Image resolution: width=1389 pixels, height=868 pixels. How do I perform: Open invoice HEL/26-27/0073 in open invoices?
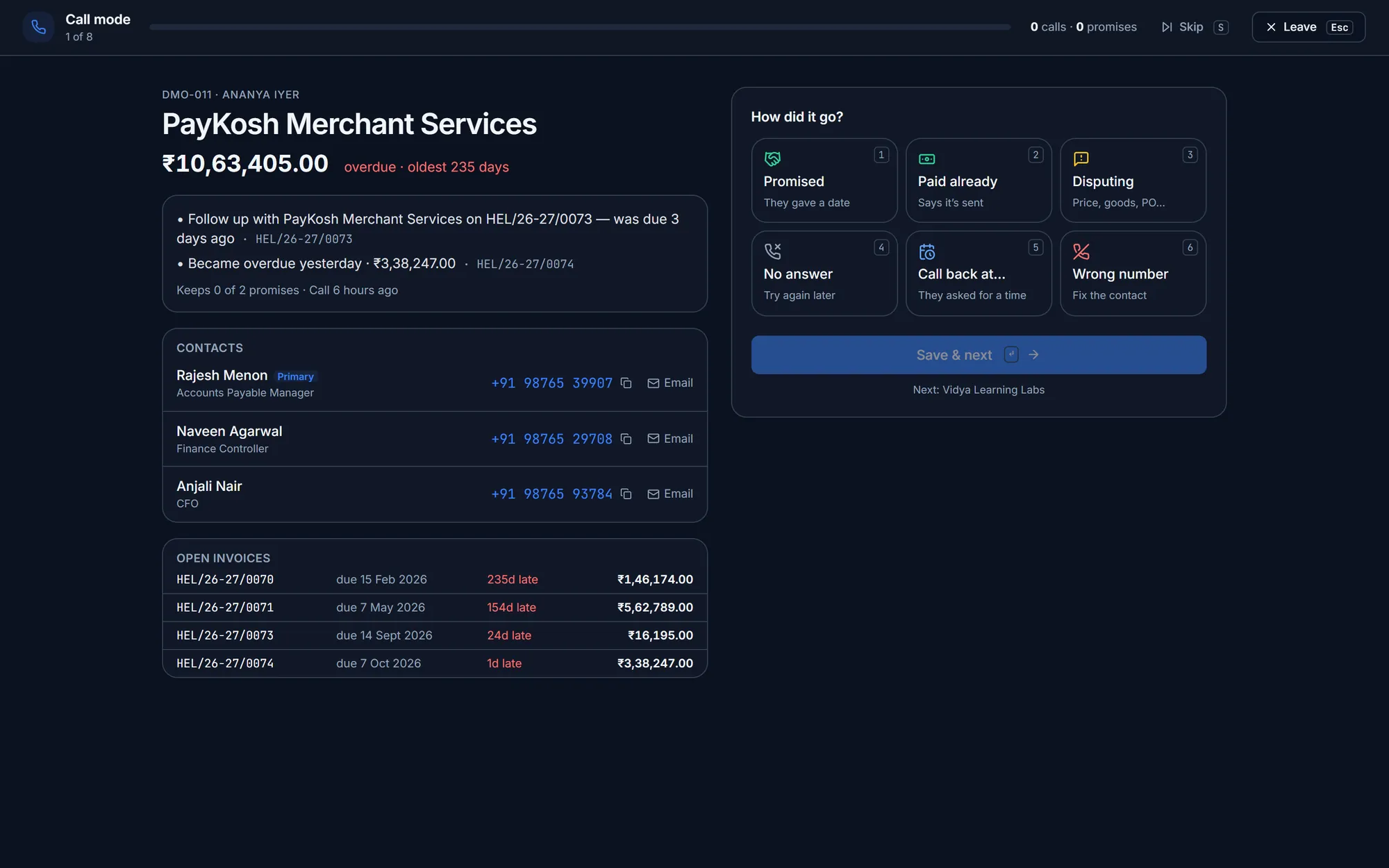point(435,635)
